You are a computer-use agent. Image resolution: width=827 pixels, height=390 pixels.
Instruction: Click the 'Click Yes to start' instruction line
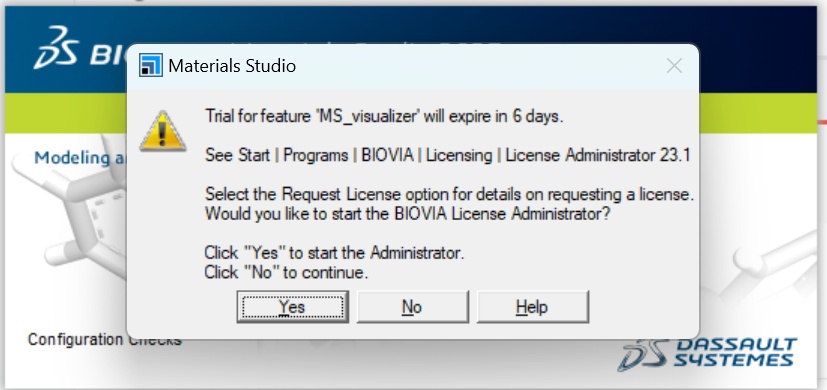[x=334, y=253]
